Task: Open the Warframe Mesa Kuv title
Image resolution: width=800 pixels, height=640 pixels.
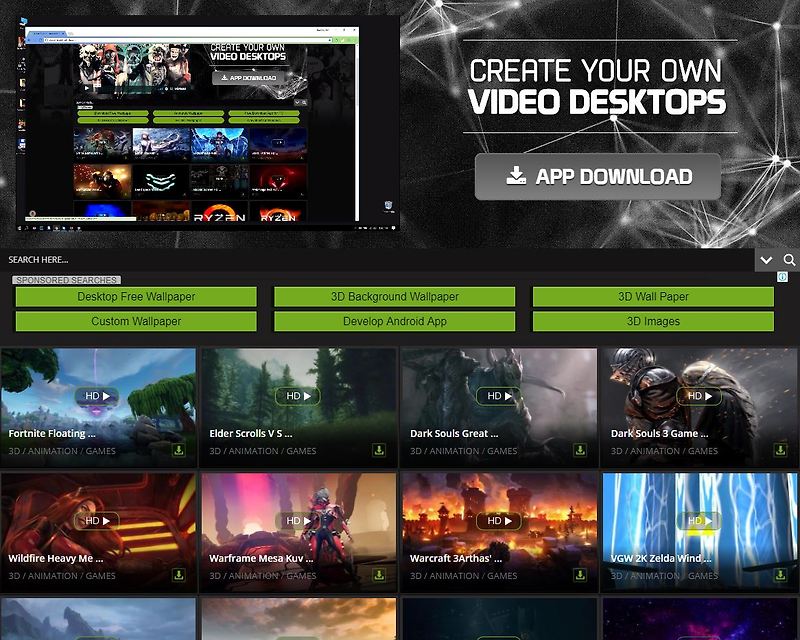Action: coord(261,559)
